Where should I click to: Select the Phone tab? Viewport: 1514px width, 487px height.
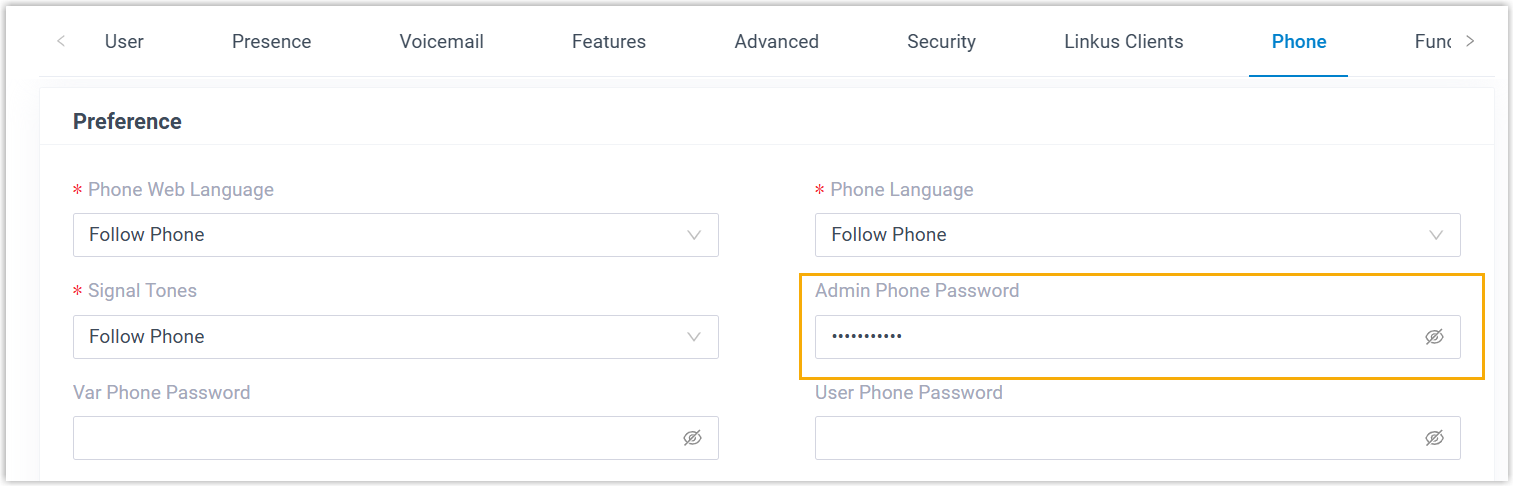click(1298, 42)
